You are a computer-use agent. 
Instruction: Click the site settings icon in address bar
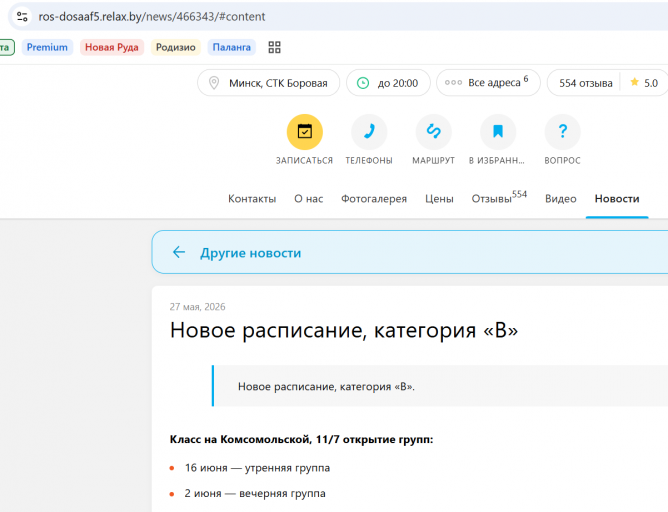coord(22,17)
